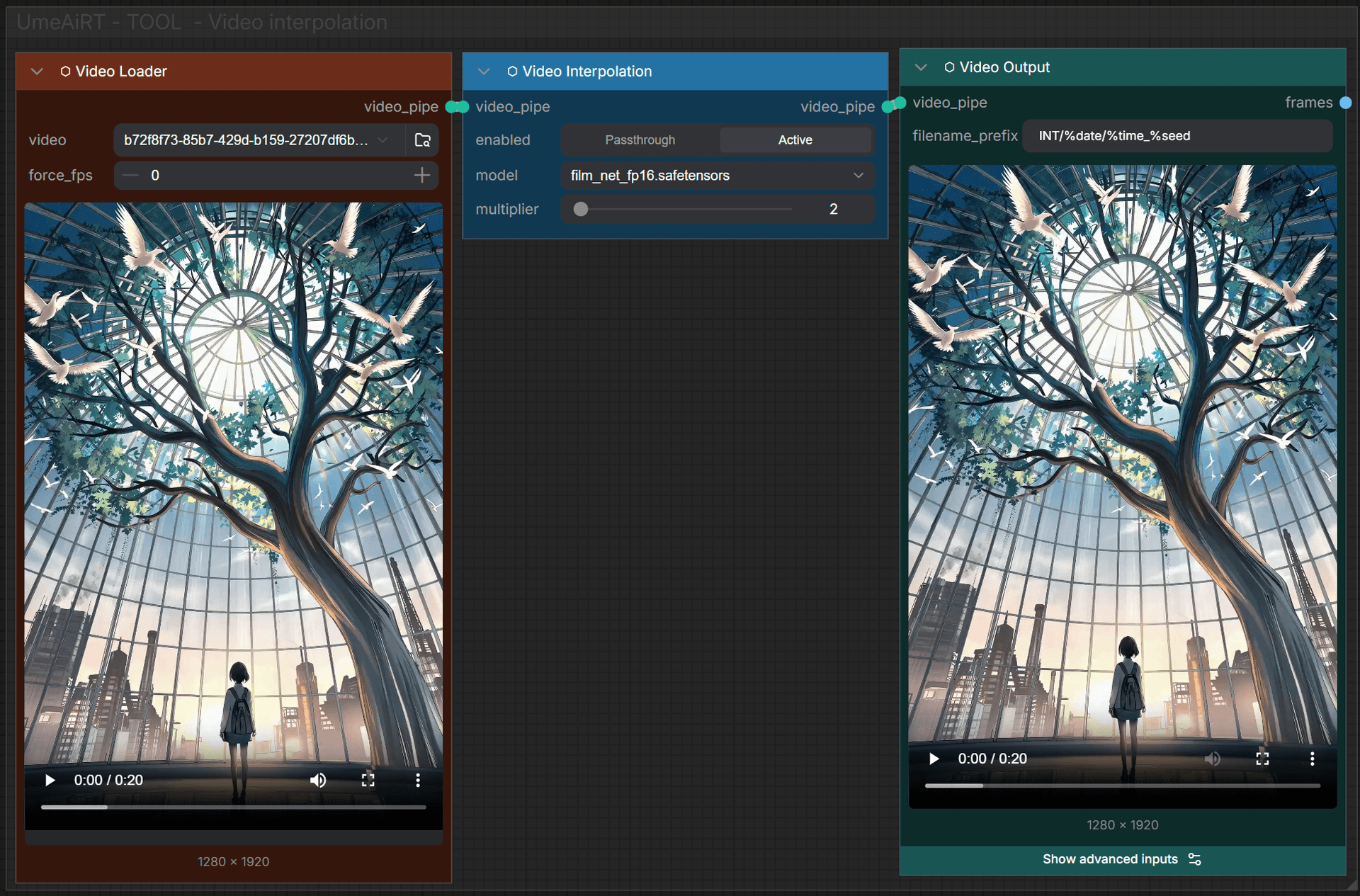Image resolution: width=1360 pixels, height=896 pixels.
Task: Click the Video Loader video_pipe output port
Action: point(452,107)
